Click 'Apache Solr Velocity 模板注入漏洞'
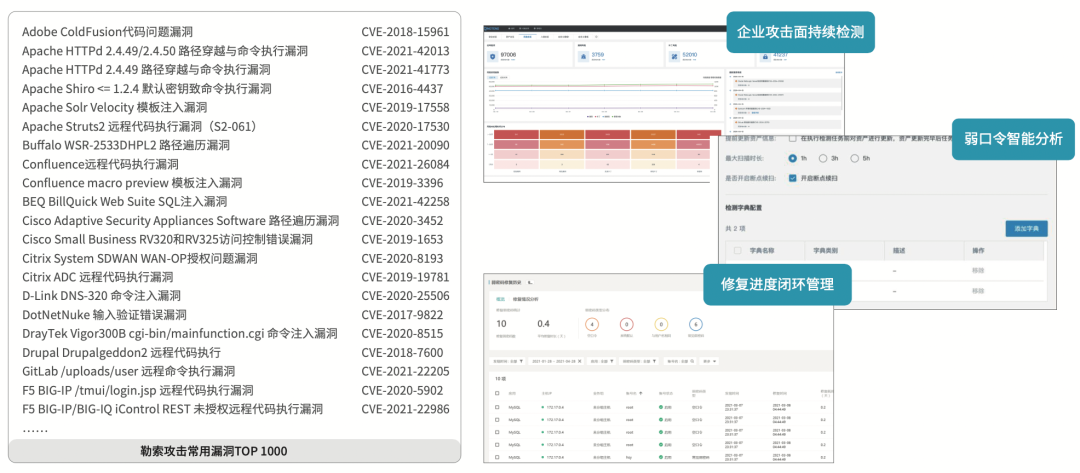 [114, 107]
